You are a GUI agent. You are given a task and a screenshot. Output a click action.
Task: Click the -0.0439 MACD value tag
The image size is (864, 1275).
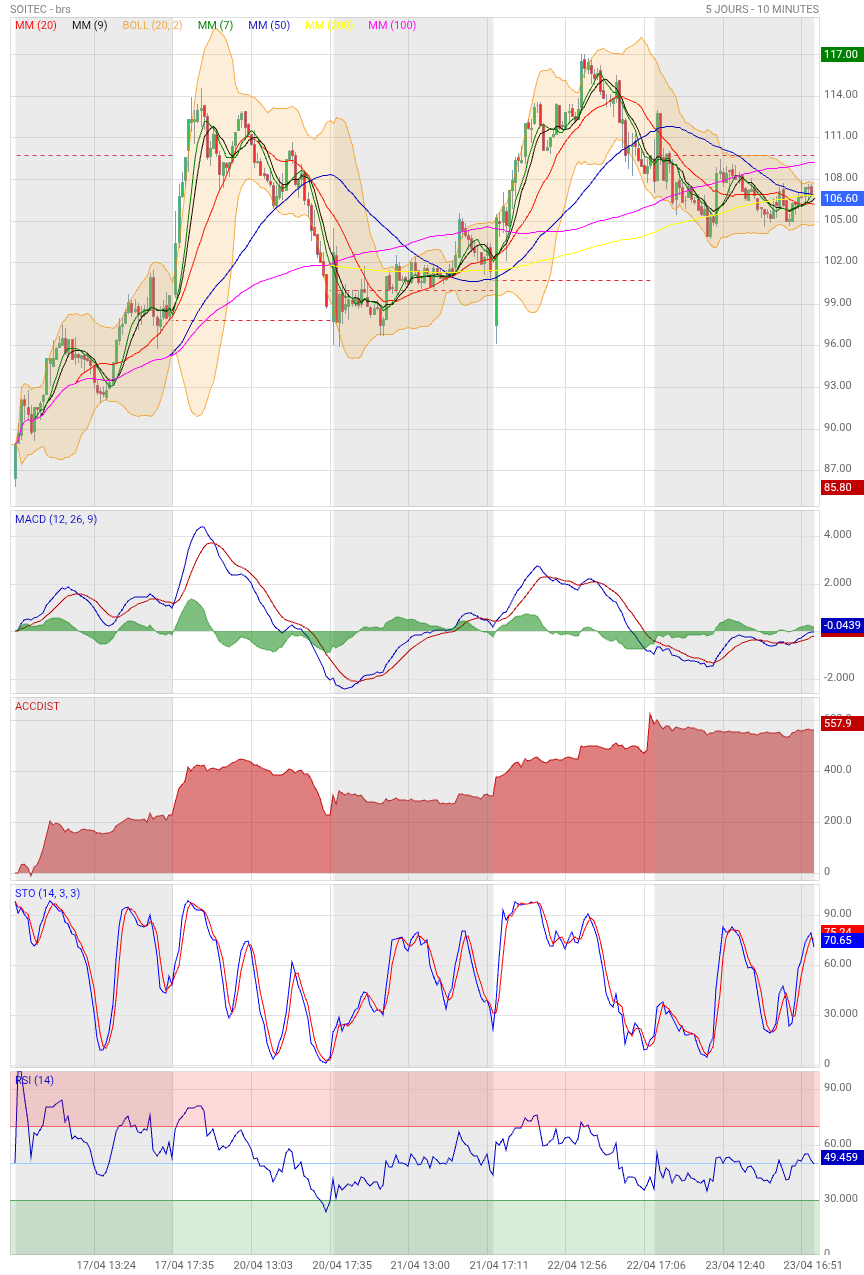tap(841, 625)
